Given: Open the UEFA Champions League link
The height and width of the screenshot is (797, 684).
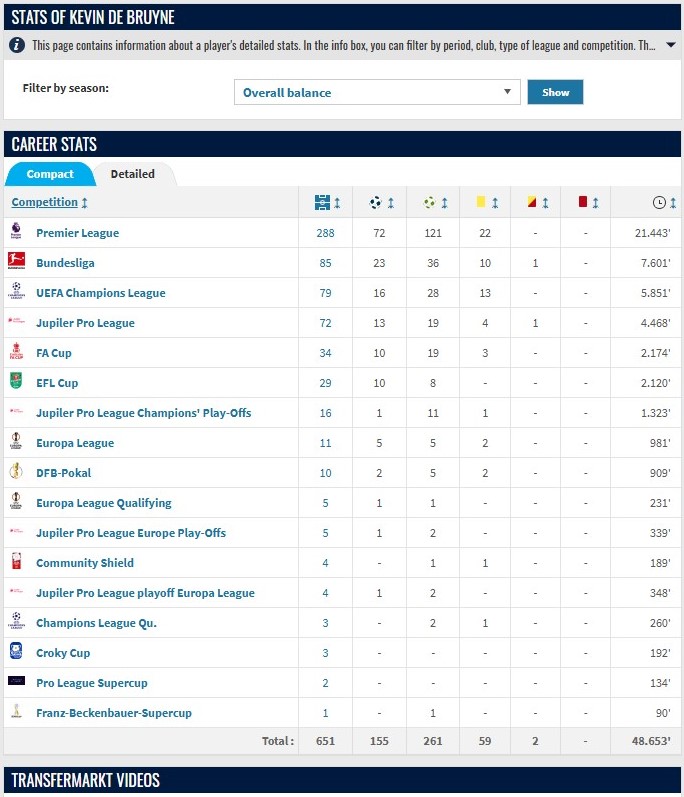Looking at the screenshot, I should [x=100, y=293].
